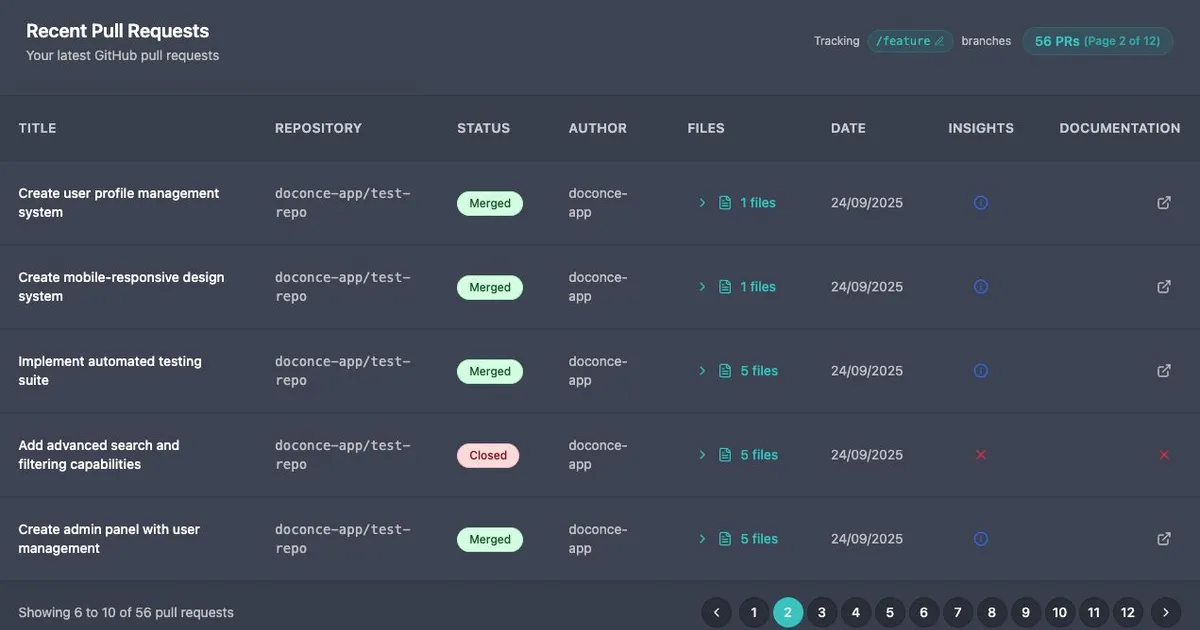Click file icon in admin panel row
The image size is (1200, 630).
tap(725, 539)
